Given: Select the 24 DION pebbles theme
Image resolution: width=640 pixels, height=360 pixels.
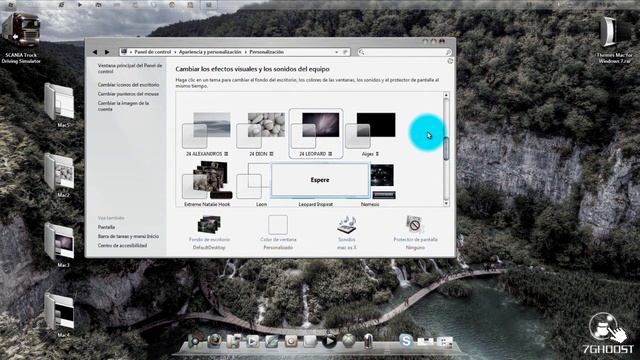Looking at the screenshot, I should click(261, 130).
